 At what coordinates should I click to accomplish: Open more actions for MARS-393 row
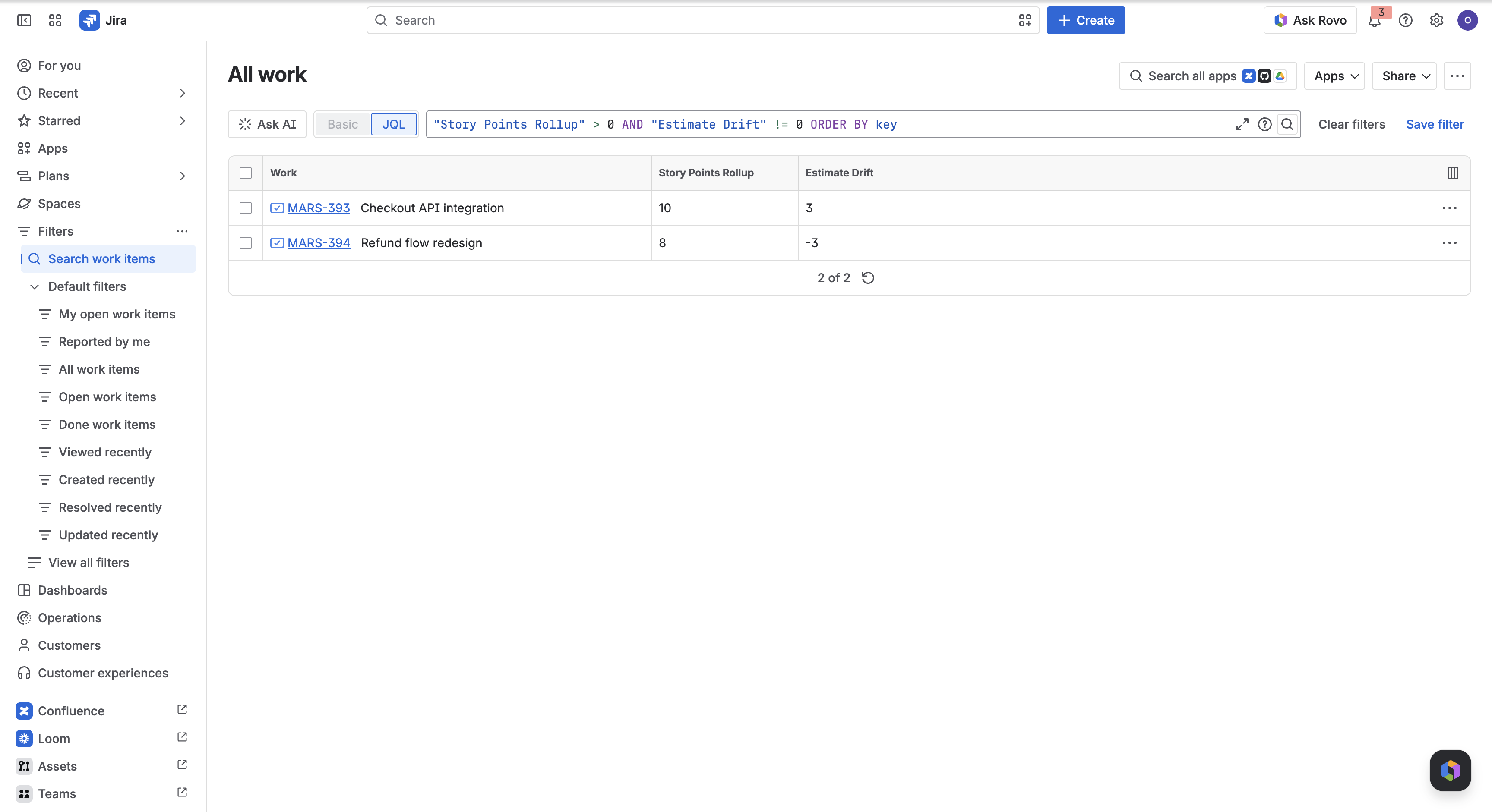point(1450,208)
